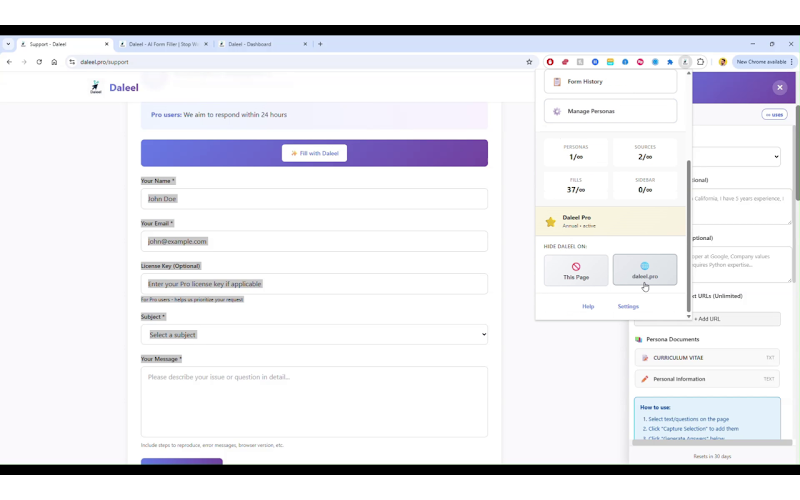Click the Daleel Pro star banner
This screenshot has width=800, height=500.
click(x=611, y=221)
